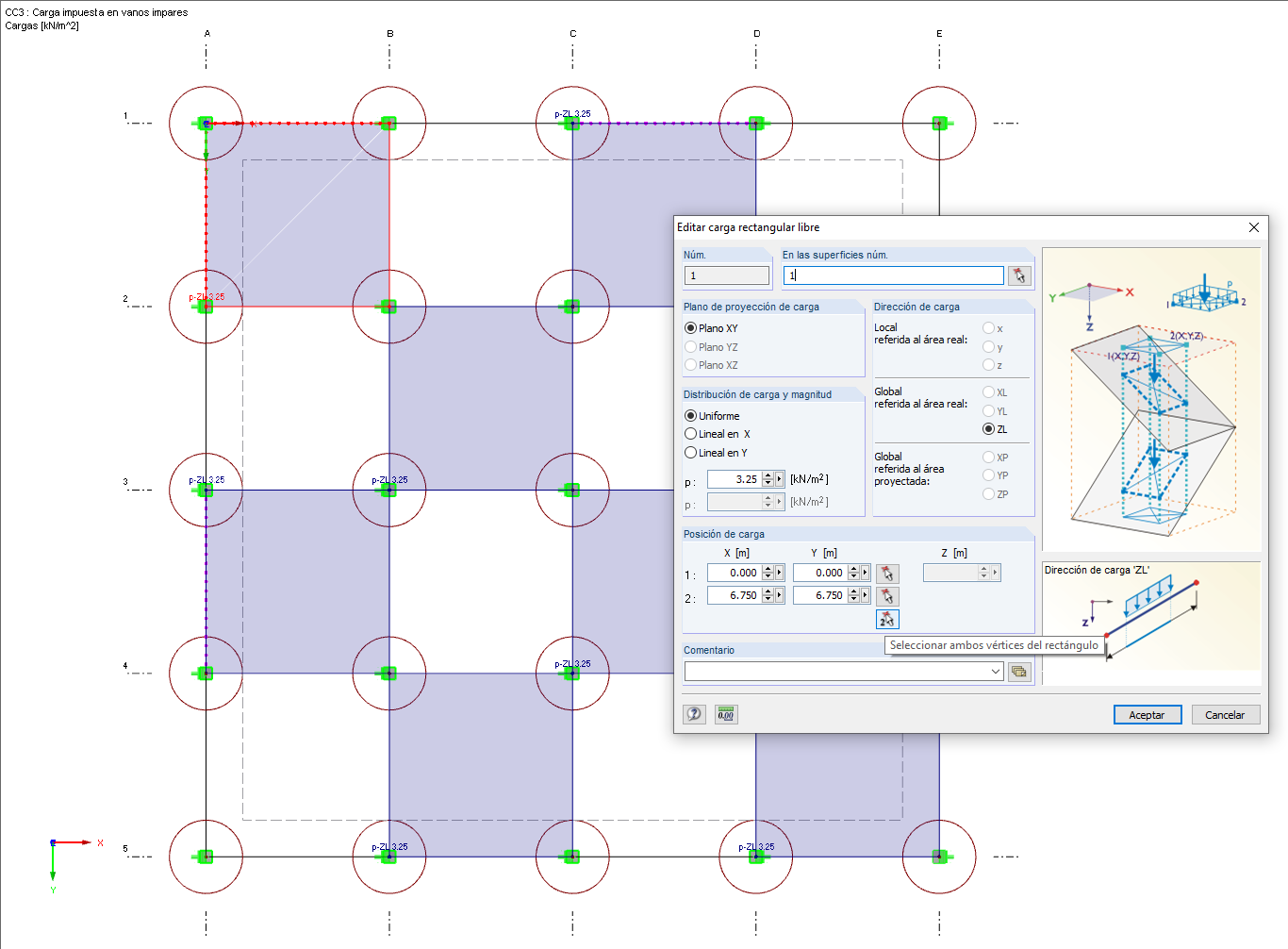Select the Plano YZ radio button
Screen dimensions: 1288x949
coord(690,347)
